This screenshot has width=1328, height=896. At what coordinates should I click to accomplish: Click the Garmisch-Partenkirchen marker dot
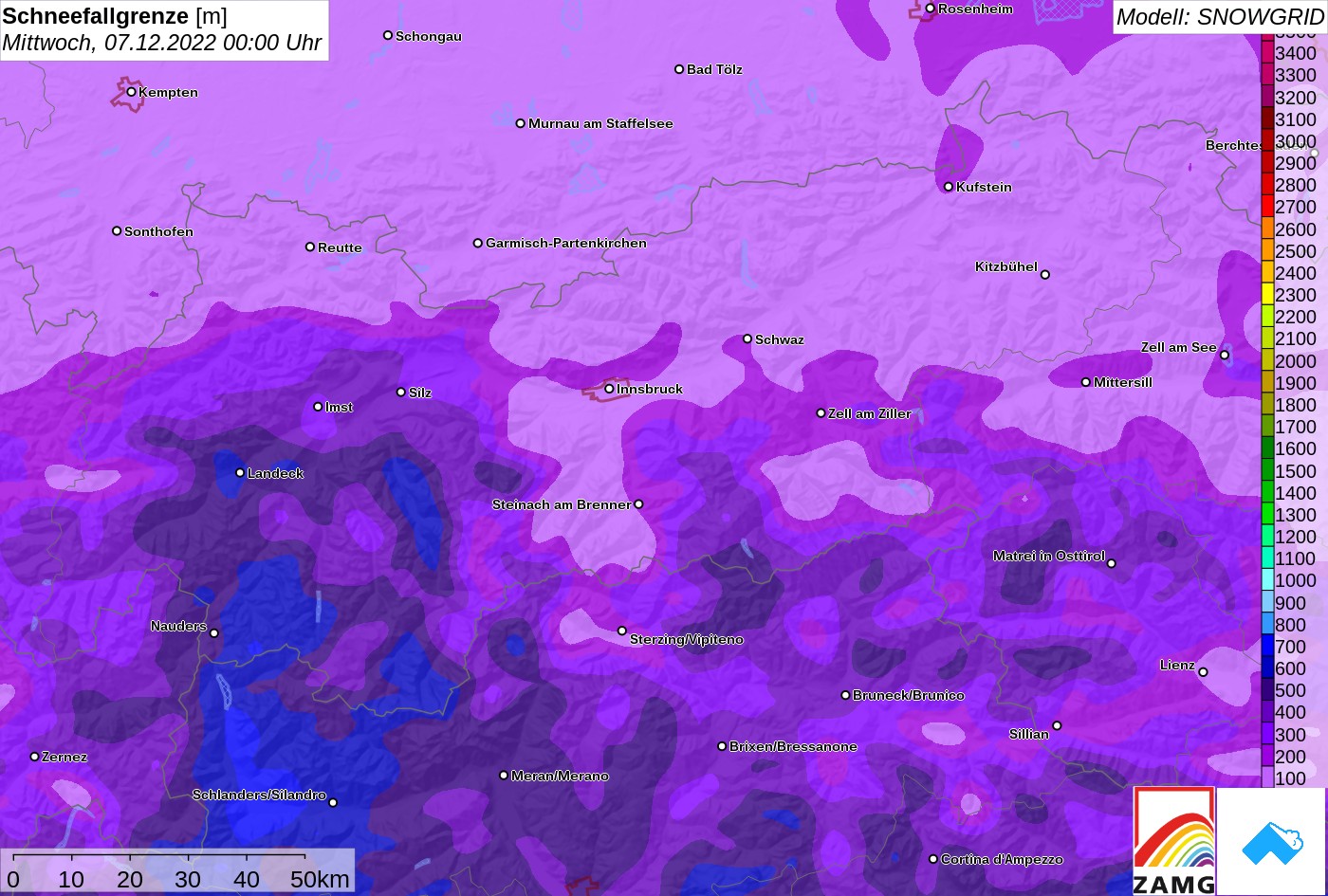[478, 243]
